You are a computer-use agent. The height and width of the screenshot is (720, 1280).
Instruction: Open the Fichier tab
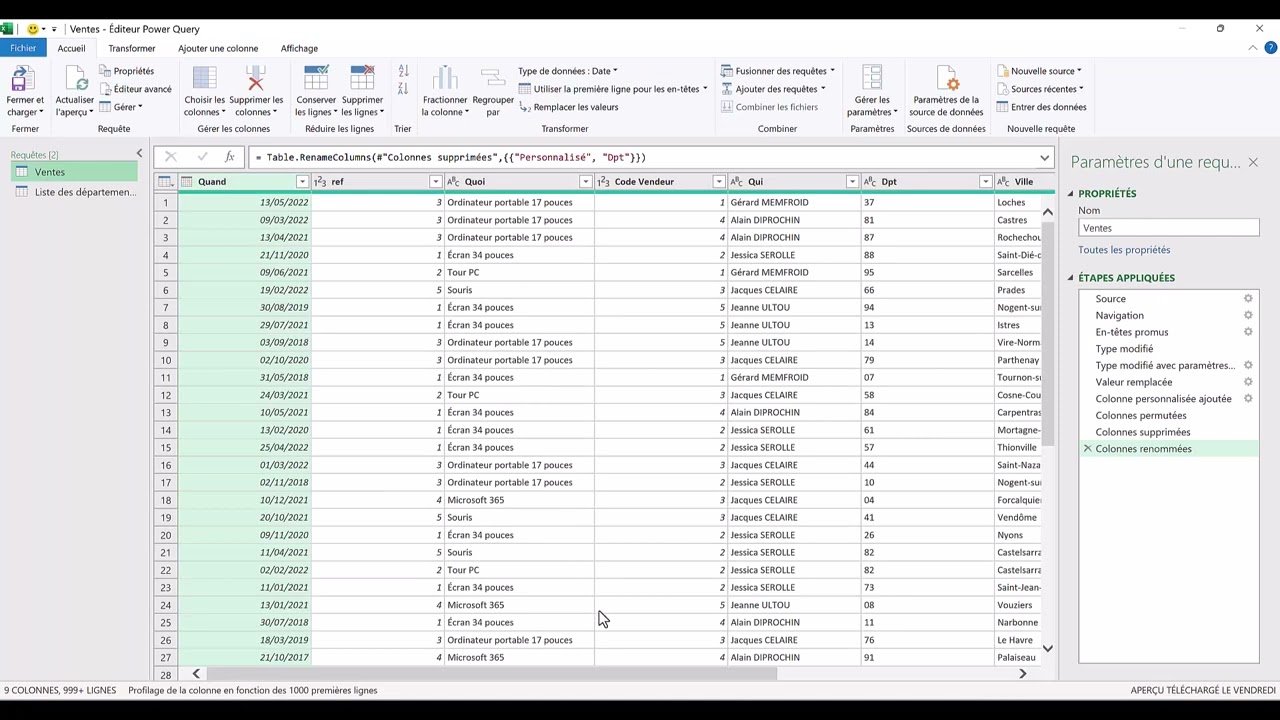tap(23, 48)
